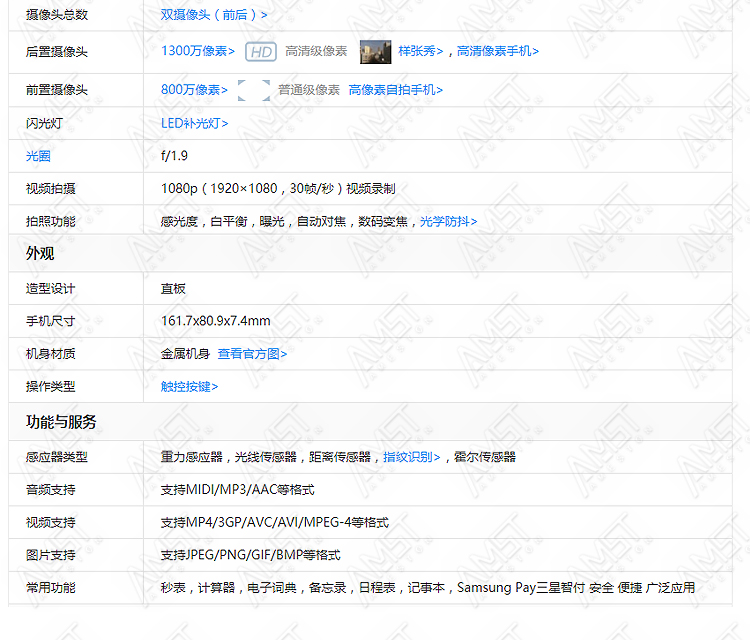The width and height of the screenshot is (750, 640).
Task: Open the 高清像素手机 link
Action: tap(498, 51)
